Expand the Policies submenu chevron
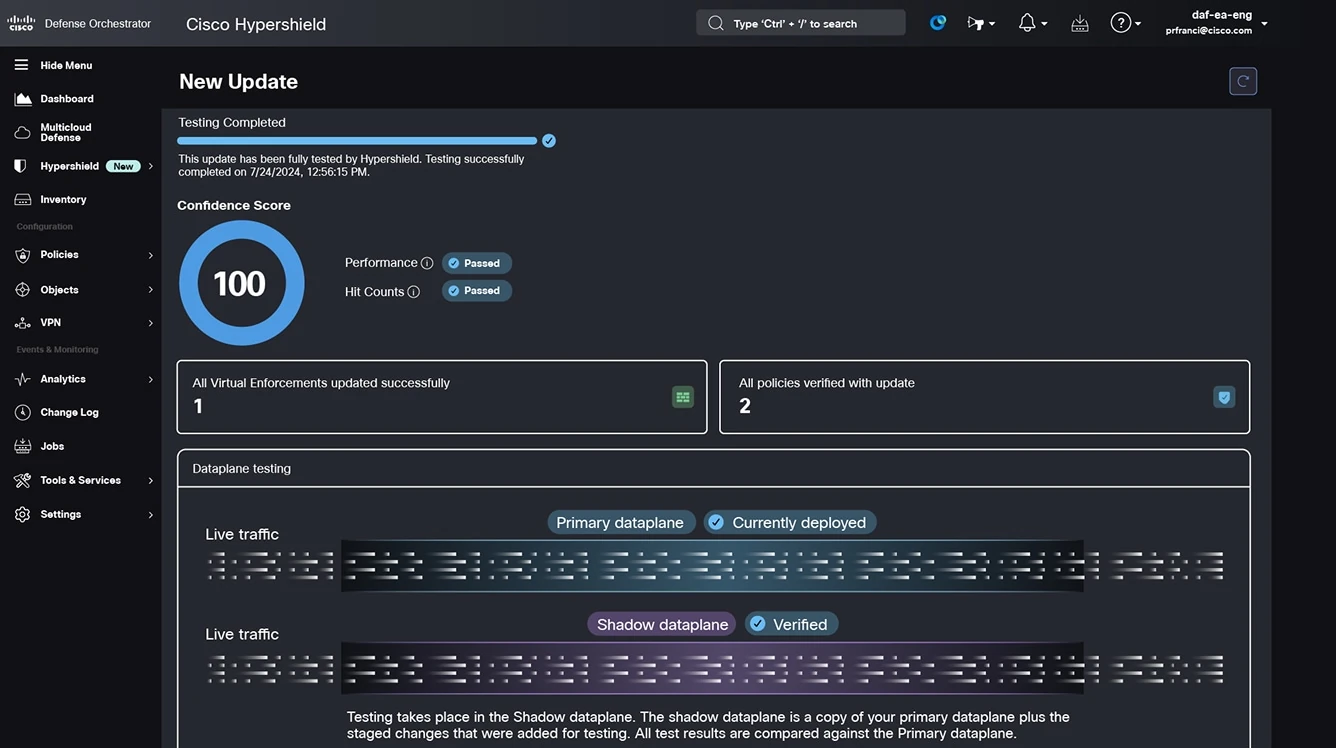Viewport: 1336px width, 748px height. pos(151,255)
